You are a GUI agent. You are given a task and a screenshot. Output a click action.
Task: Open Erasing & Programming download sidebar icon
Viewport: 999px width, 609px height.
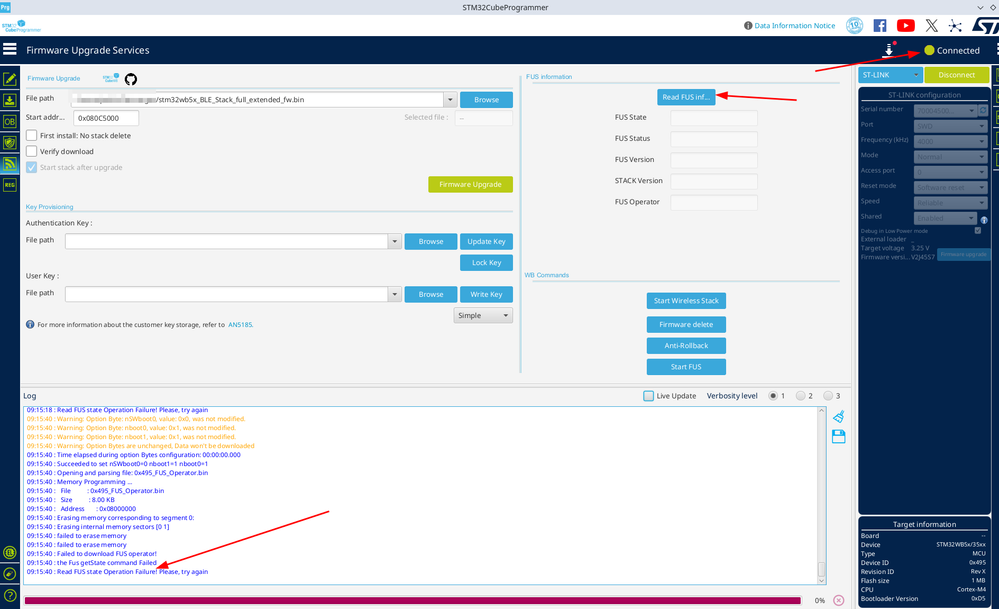10,100
